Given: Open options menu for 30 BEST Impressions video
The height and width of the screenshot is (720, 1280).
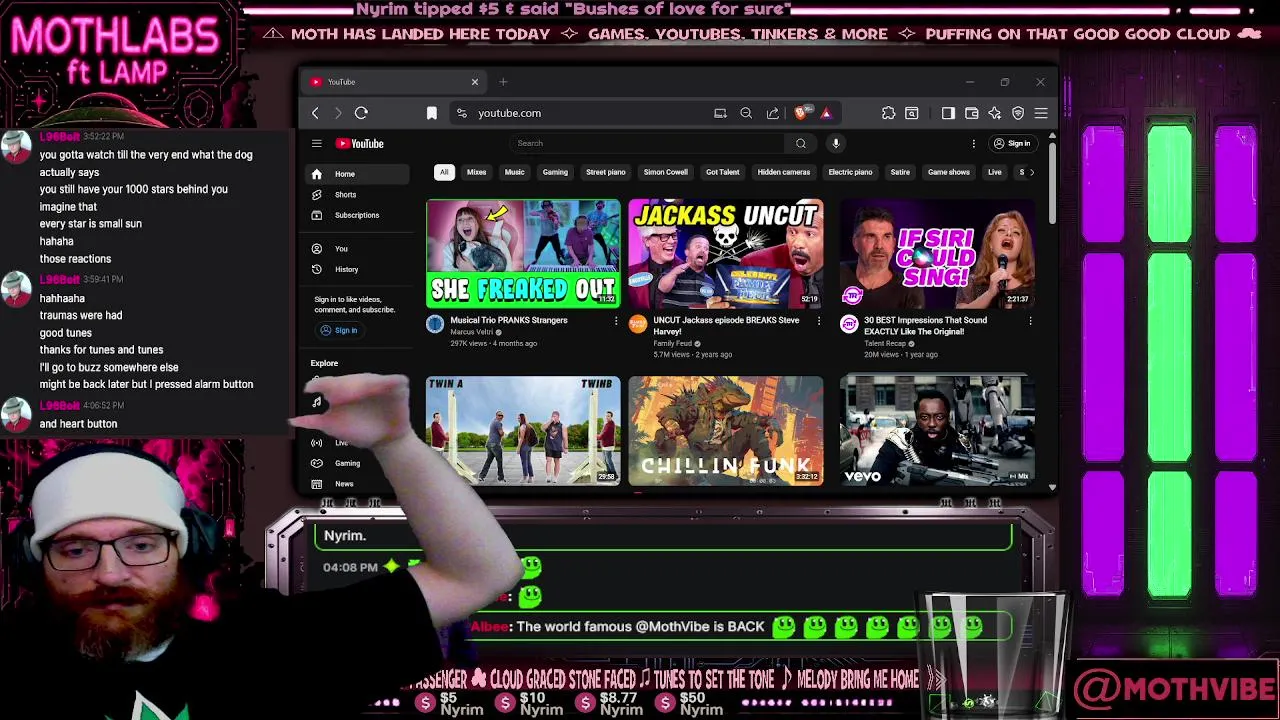Looking at the screenshot, I should [1030, 321].
